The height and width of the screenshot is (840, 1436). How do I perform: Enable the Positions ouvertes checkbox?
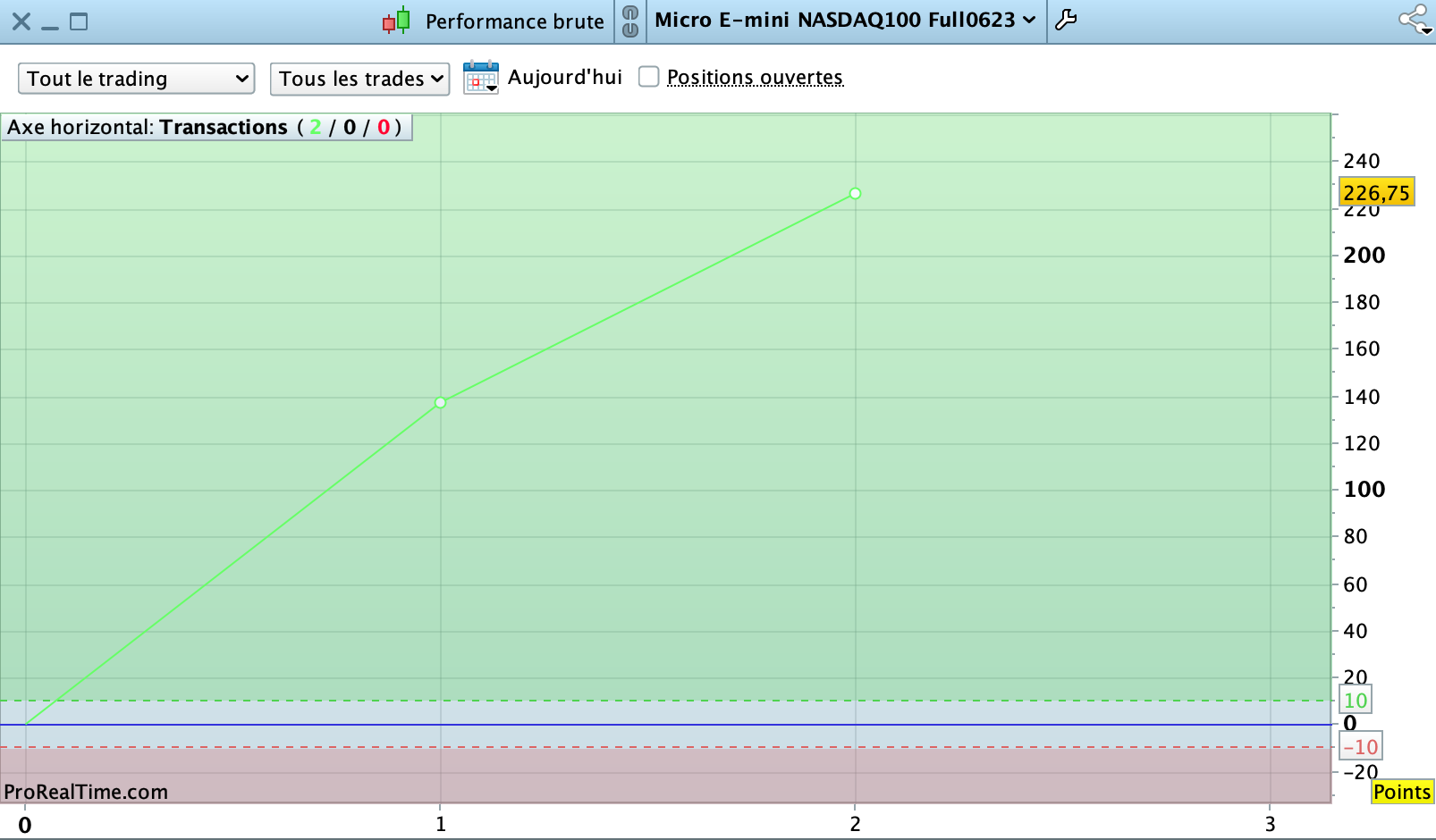point(649,77)
